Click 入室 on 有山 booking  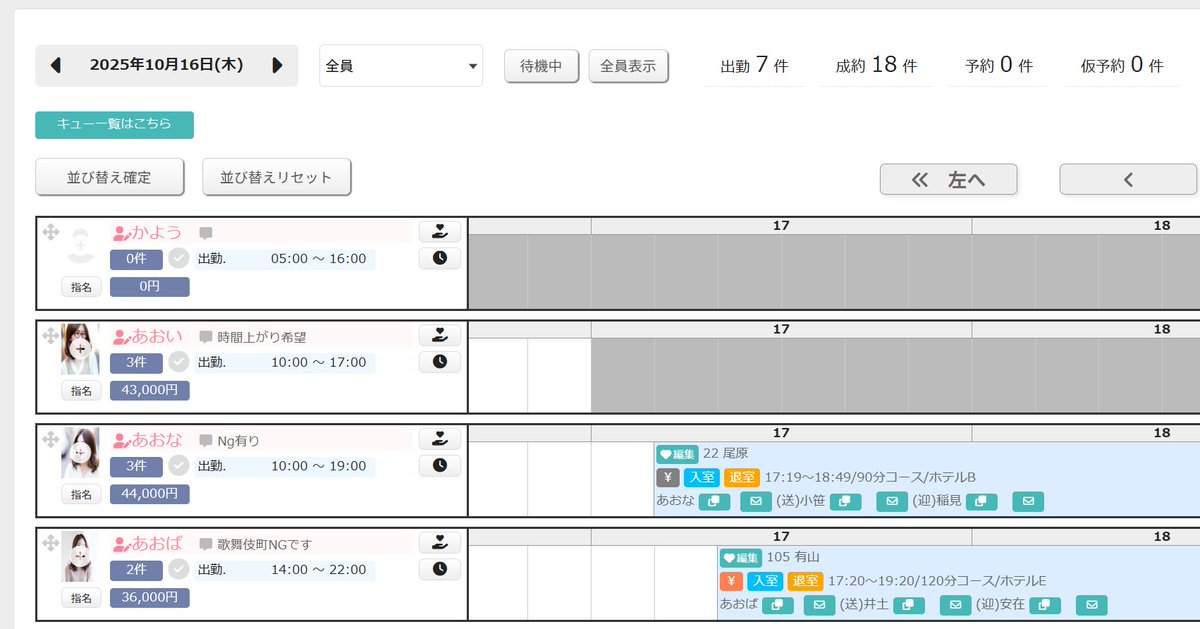pyautogui.click(x=765, y=582)
